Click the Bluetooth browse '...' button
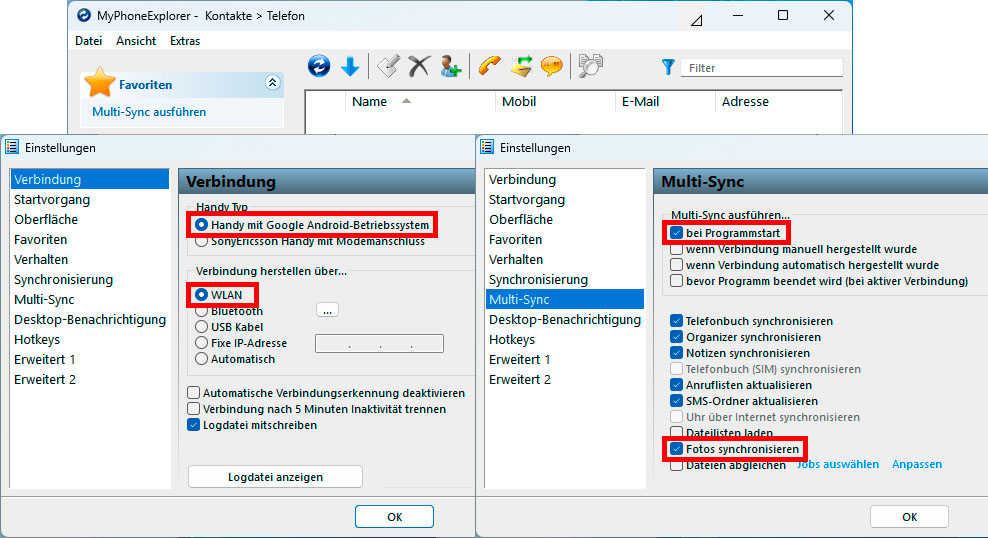988x538 pixels. click(x=327, y=310)
